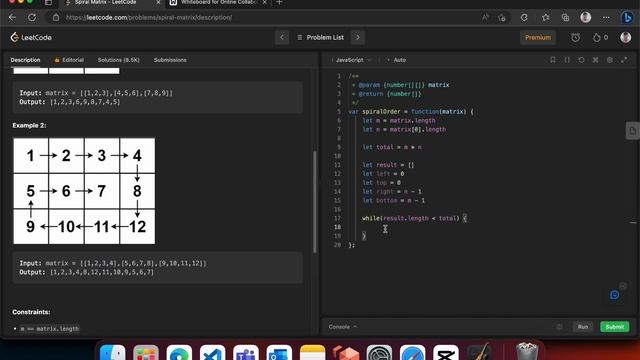Submit the solution with Submit button
This screenshot has width=640, height=360.
pos(615,327)
